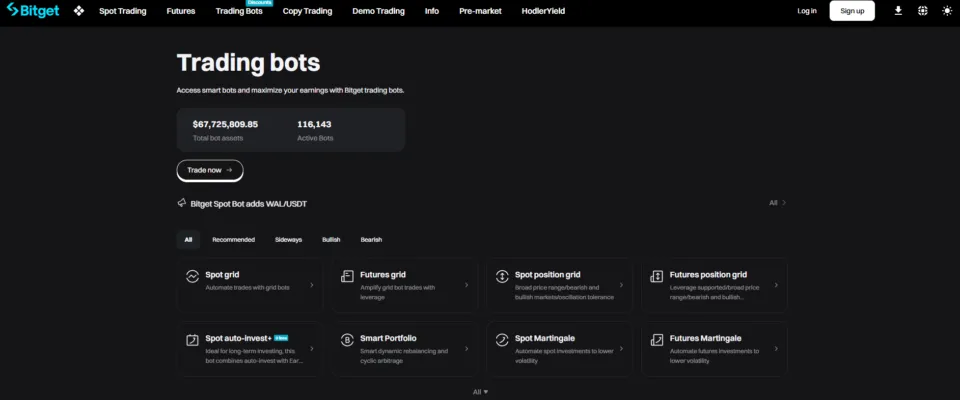Open Demo Trading menu

[x=378, y=11]
